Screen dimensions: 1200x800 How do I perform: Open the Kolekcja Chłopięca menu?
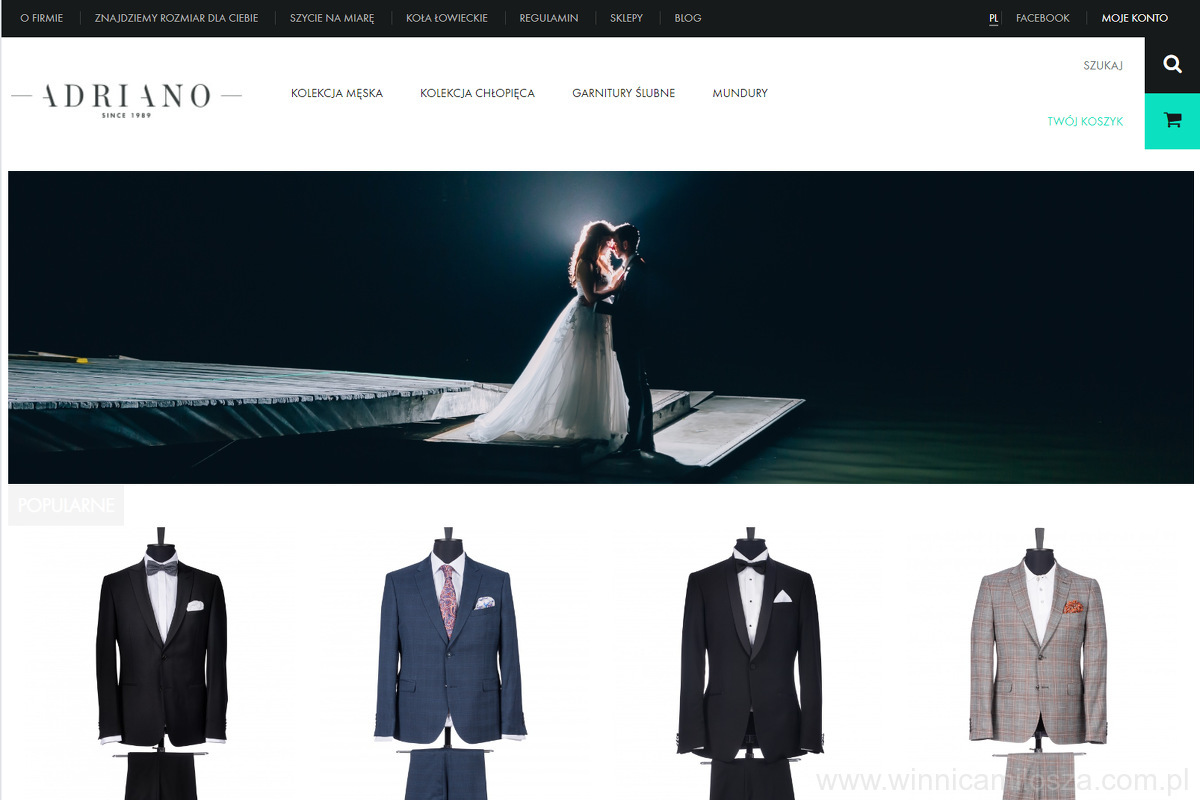coord(477,93)
